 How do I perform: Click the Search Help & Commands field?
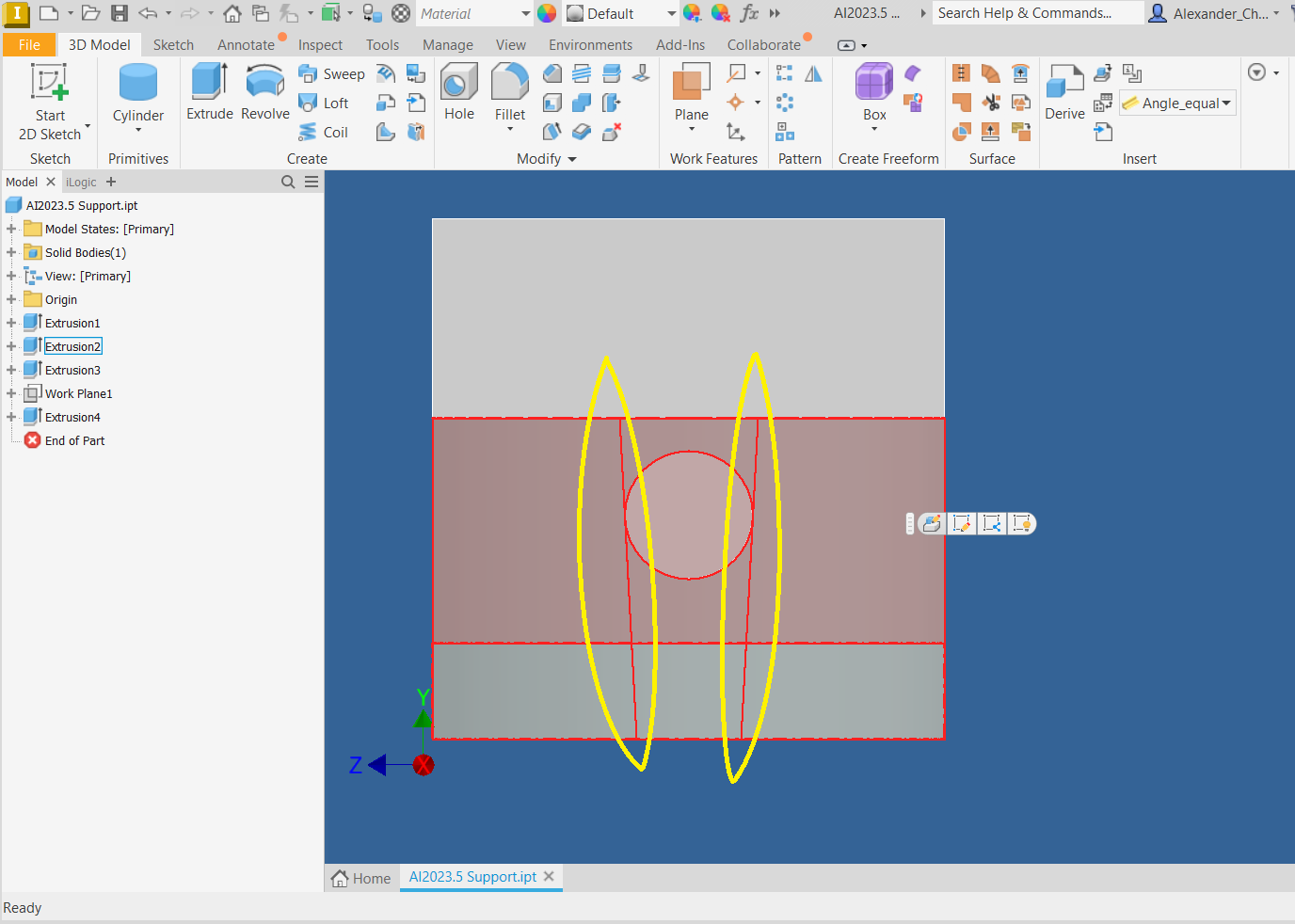click(1035, 12)
